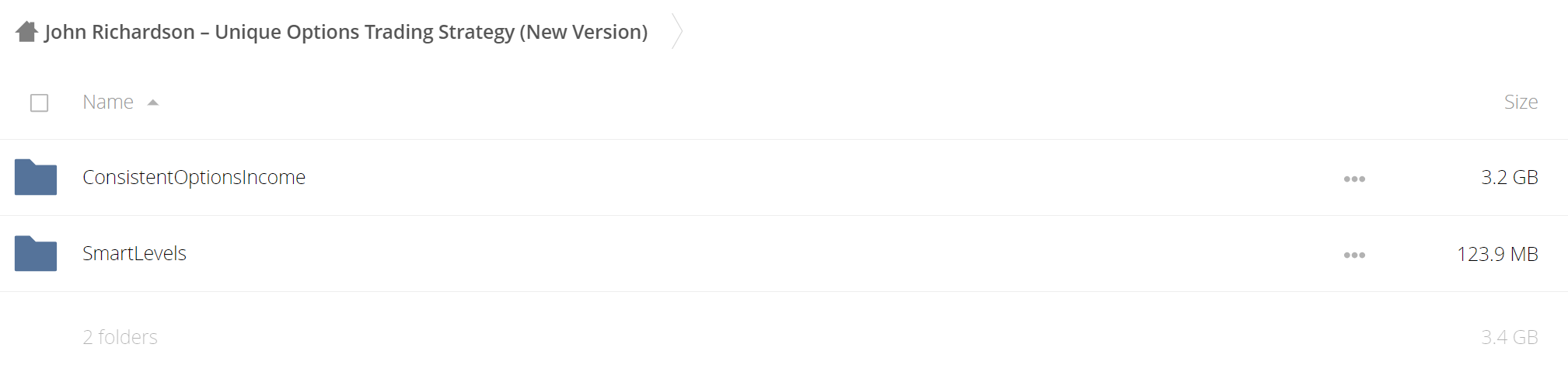Select the ConsistentOptionsIncome row
Image resolution: width=1568 pixels, height=372 pixels.
784,178
